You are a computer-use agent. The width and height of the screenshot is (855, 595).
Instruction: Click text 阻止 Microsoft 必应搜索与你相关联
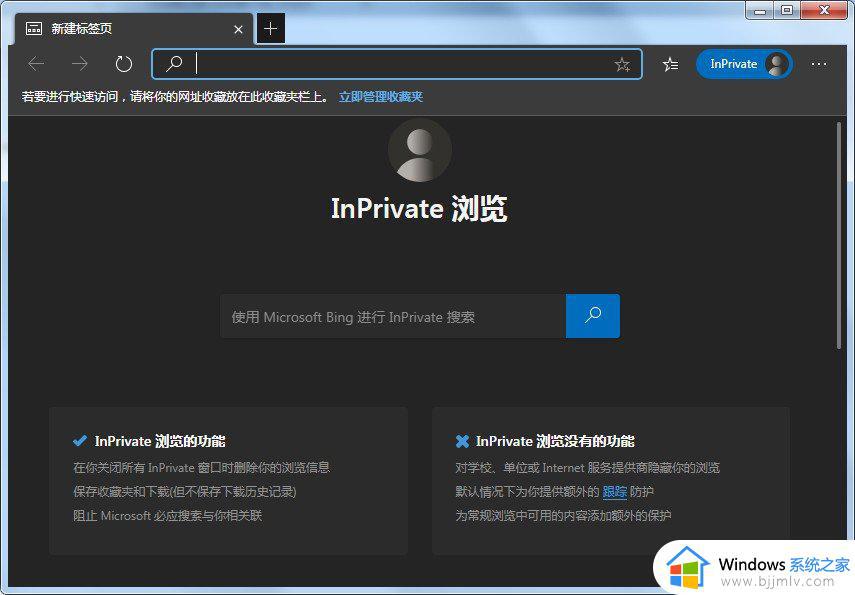pos(167,515)
